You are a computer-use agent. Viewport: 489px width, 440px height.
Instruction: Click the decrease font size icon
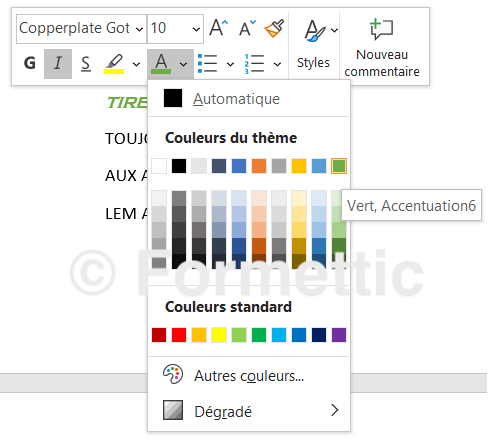pyautogui.click(x=247, y=28)
